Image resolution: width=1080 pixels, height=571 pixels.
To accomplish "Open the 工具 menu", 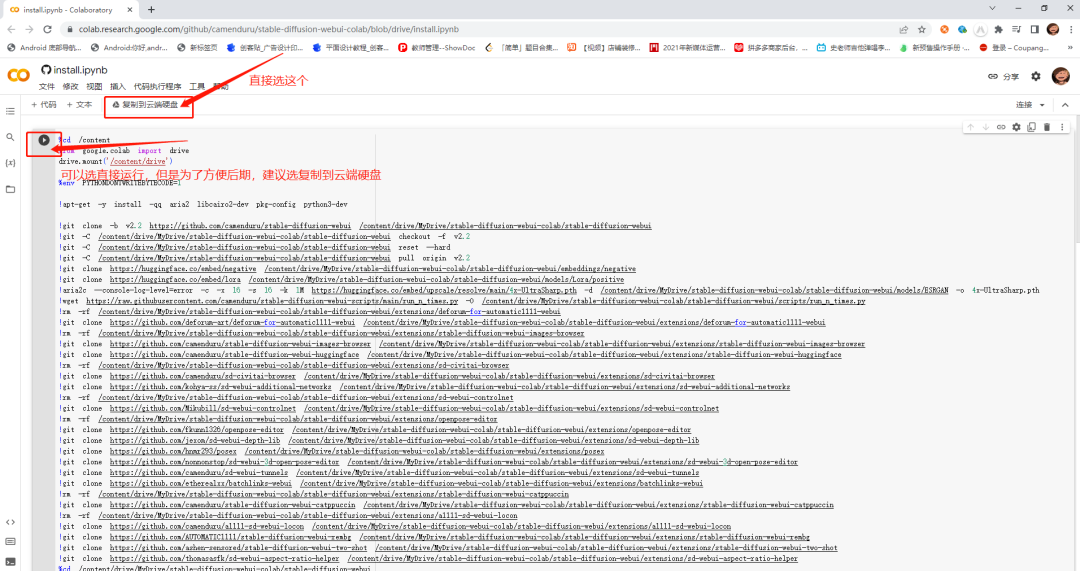I will pos(197,86).
